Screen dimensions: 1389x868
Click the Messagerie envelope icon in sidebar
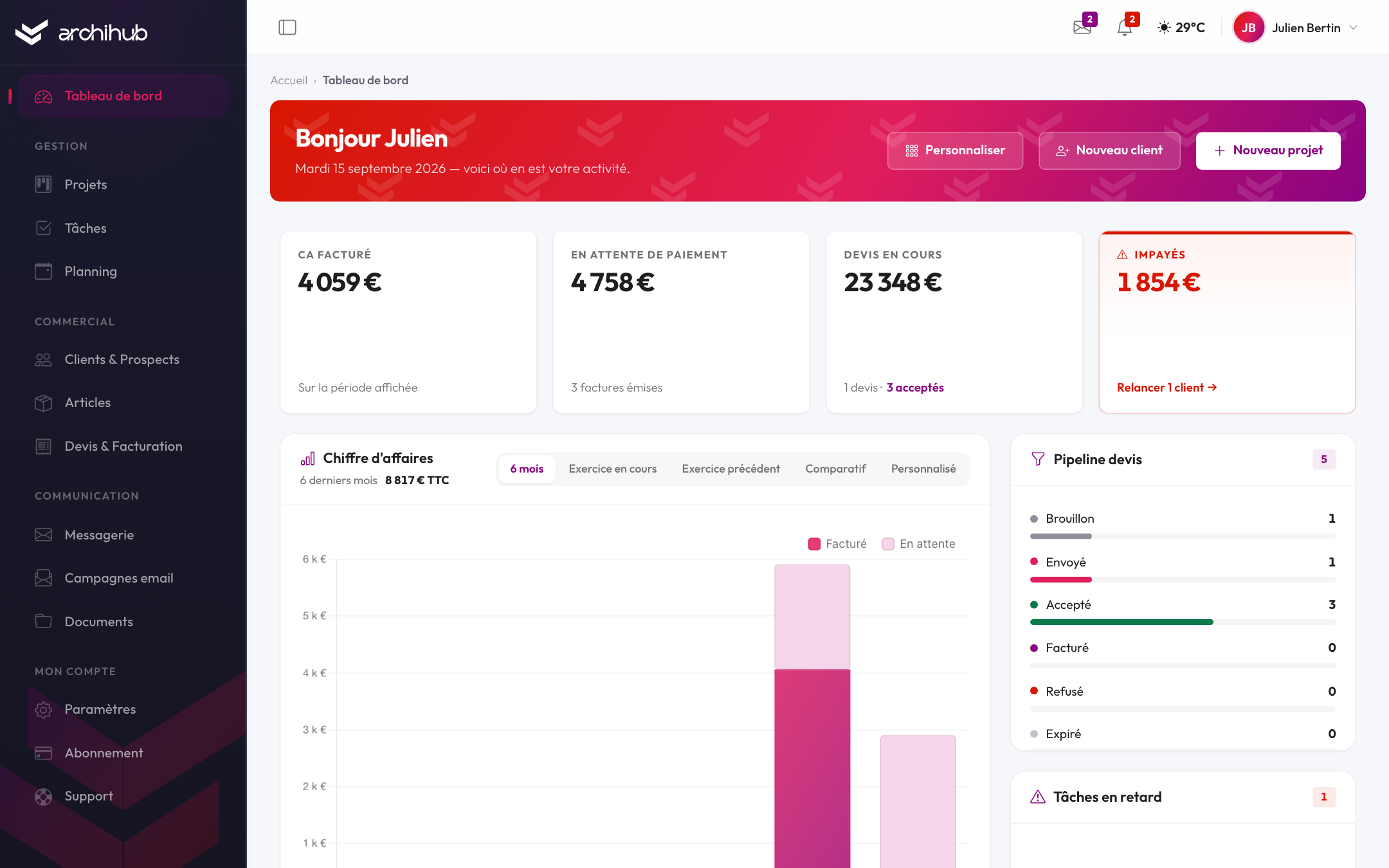click(x=44, y=535)
